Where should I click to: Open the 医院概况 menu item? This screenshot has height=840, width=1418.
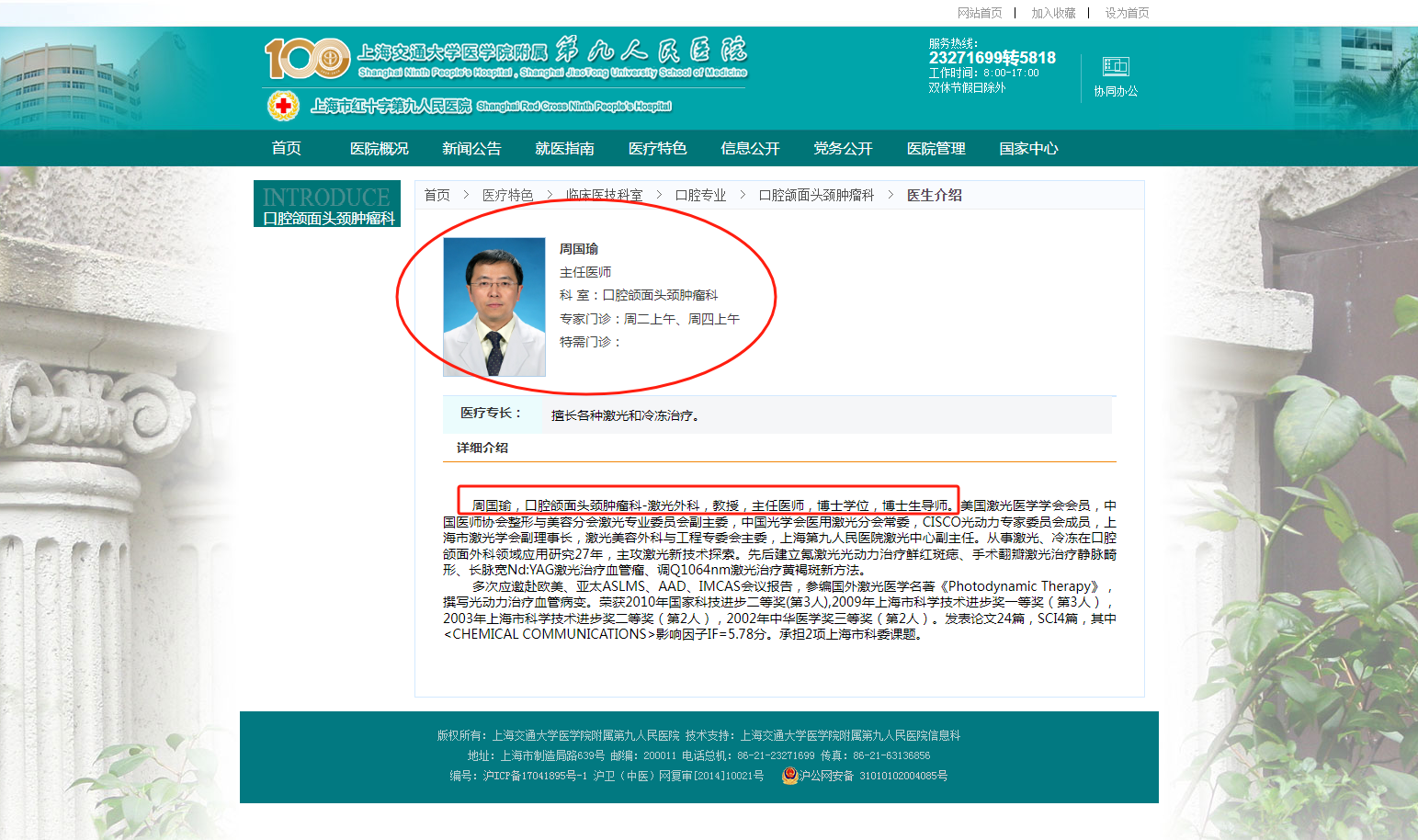coord(379,148)
